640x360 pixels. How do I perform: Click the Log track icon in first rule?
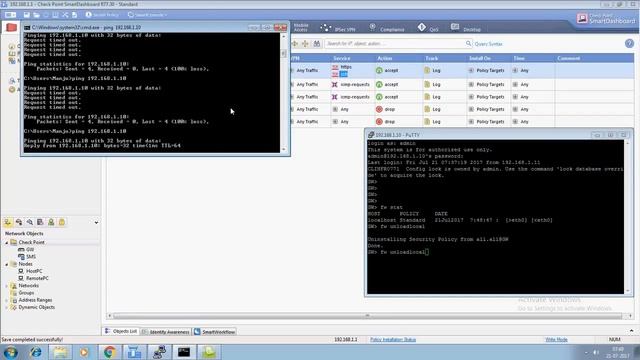(427, 71)
